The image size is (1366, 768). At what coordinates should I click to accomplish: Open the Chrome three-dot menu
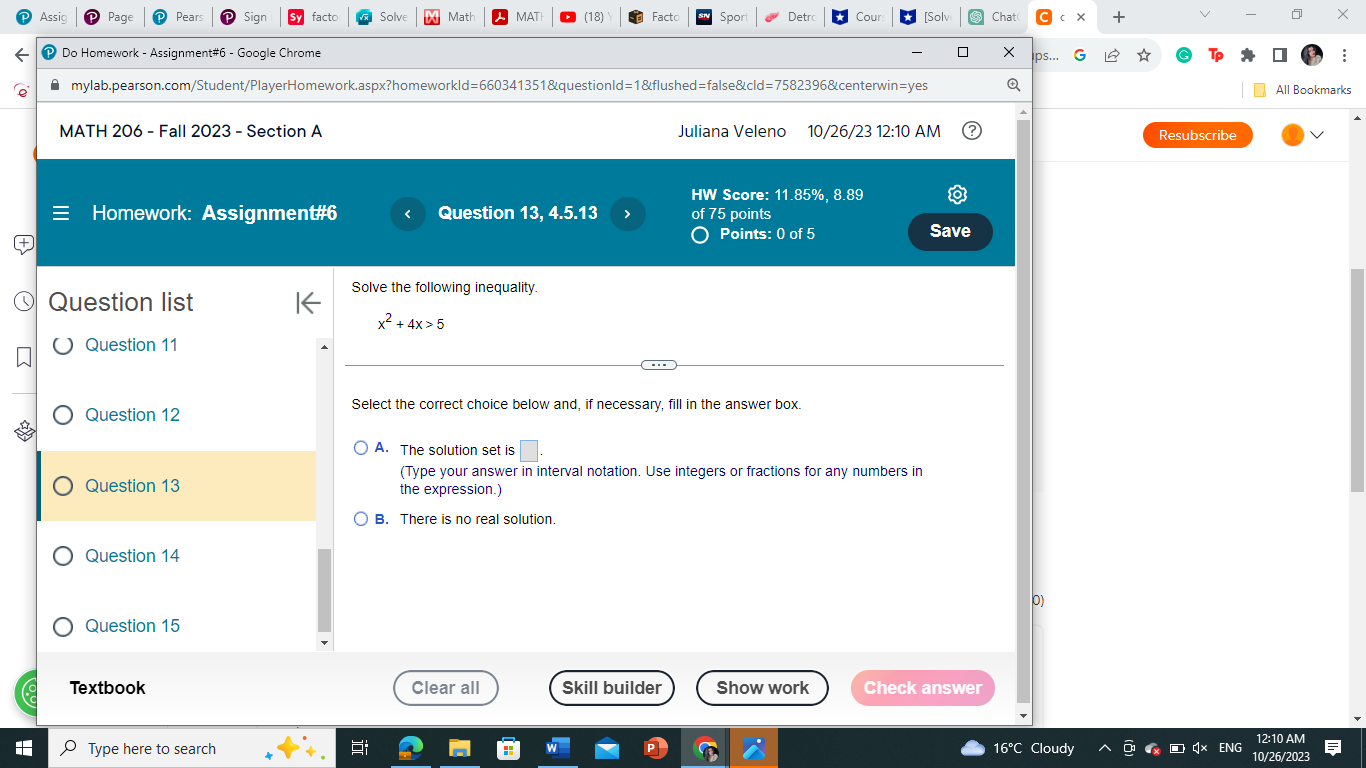click(x=1343, y=56)
